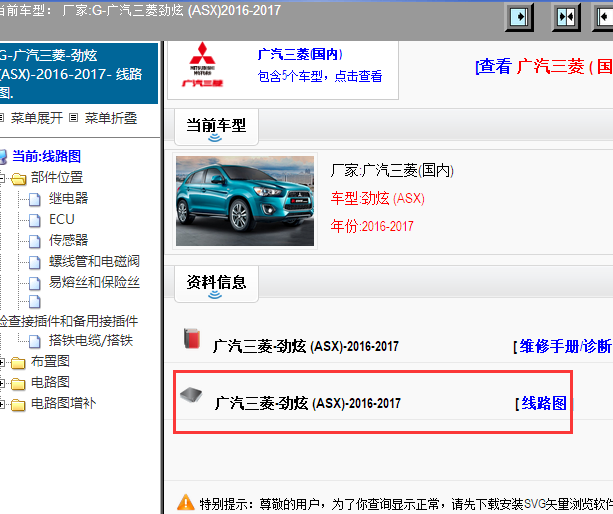Open the 继电器 page
613x514 pixels.
[x=68, y=198]
